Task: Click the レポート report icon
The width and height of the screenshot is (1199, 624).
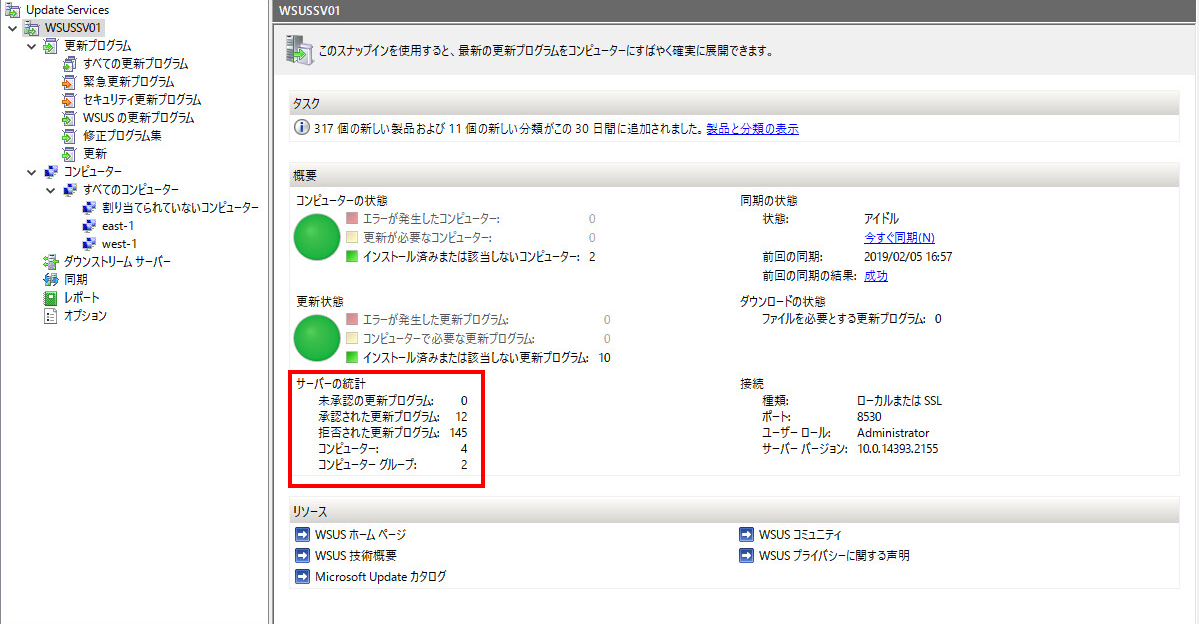Action: pyautogui.click(x=51, y=298)
